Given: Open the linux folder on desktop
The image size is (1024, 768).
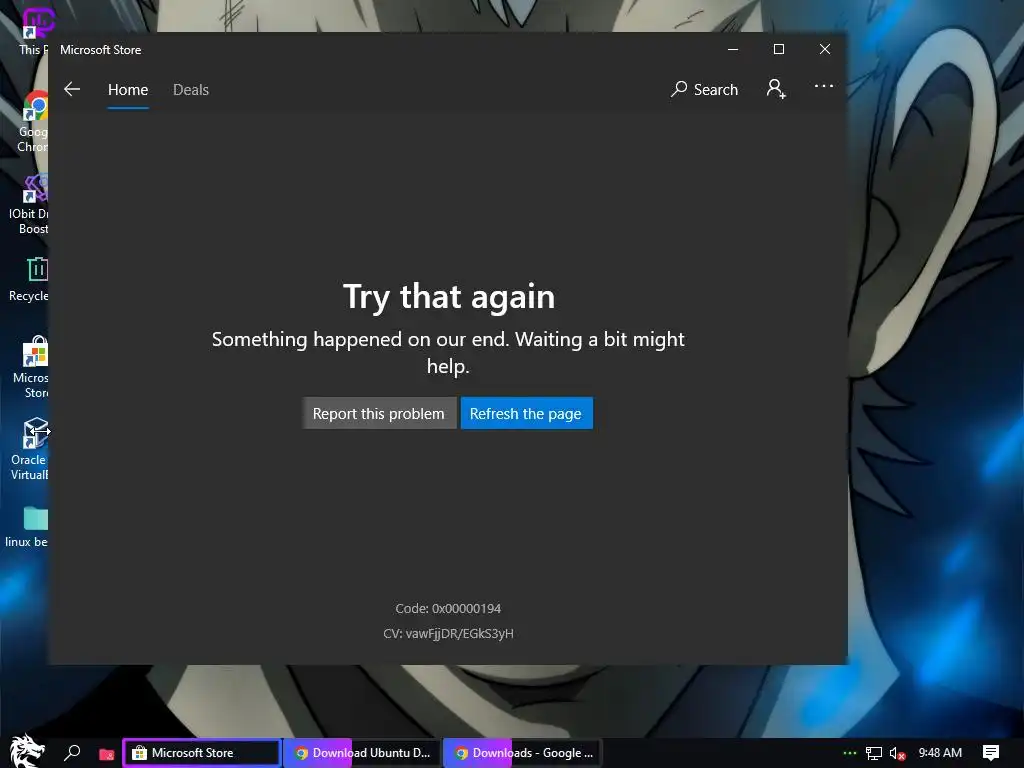Looking at the screenshot, I should coord(27,526).
